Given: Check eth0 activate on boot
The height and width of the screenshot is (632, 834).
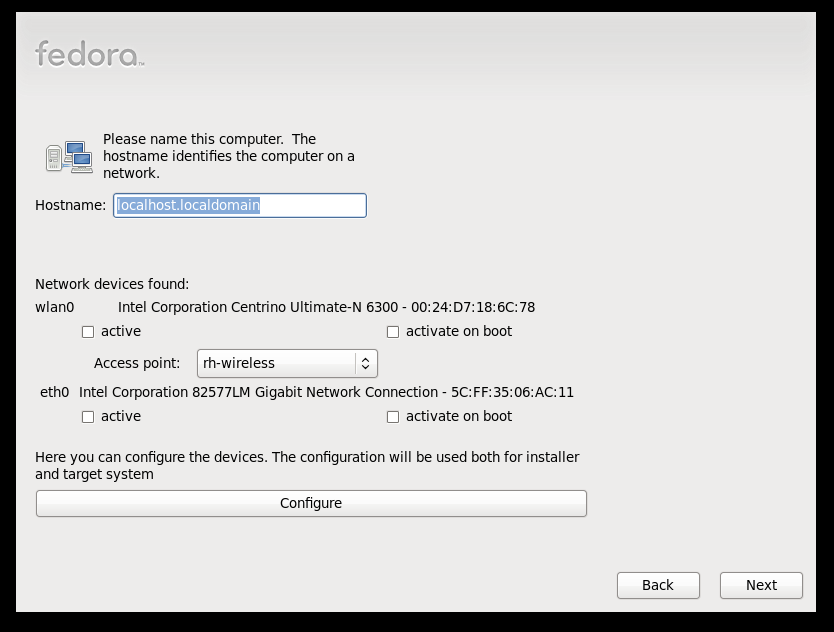Looking at the screenshot, I should click(x=393, y=417).
